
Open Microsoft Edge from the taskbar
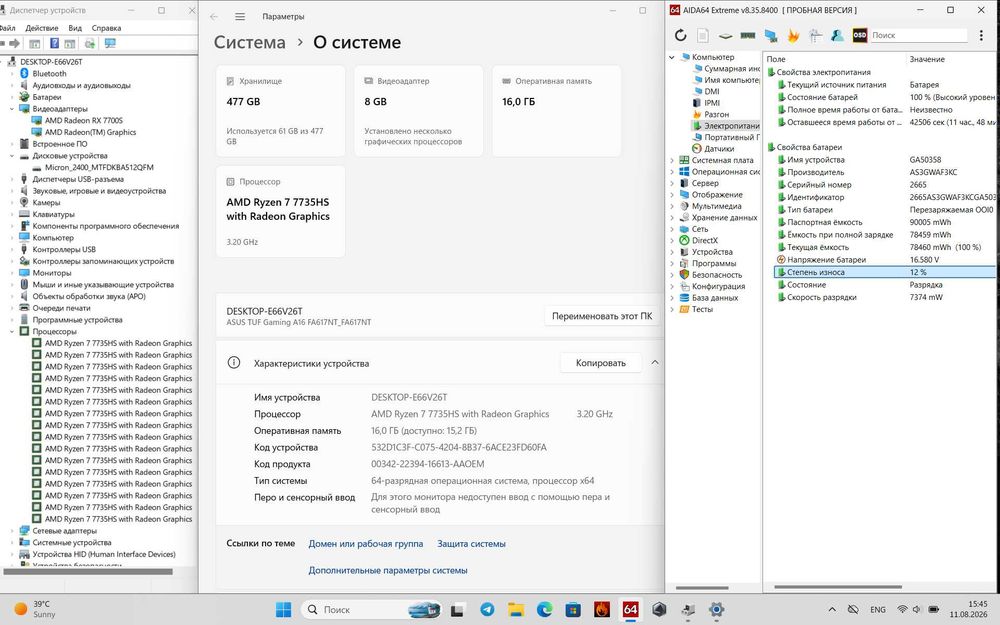tap(544, 610)
